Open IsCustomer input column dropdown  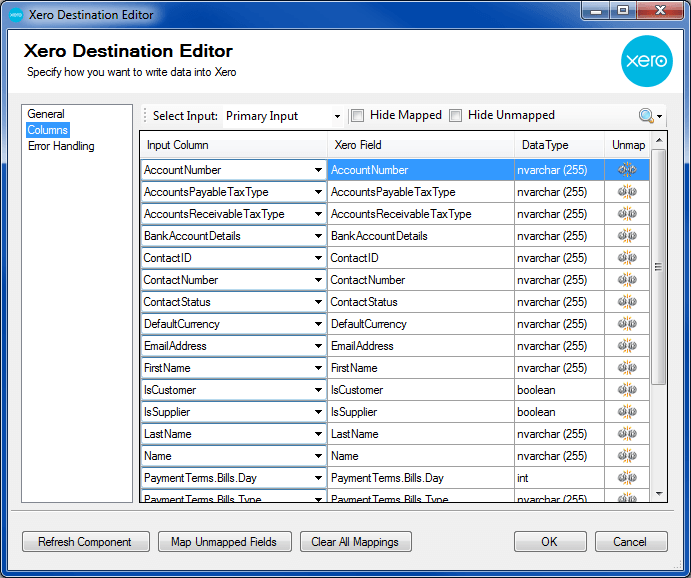(x=318, y=390)
